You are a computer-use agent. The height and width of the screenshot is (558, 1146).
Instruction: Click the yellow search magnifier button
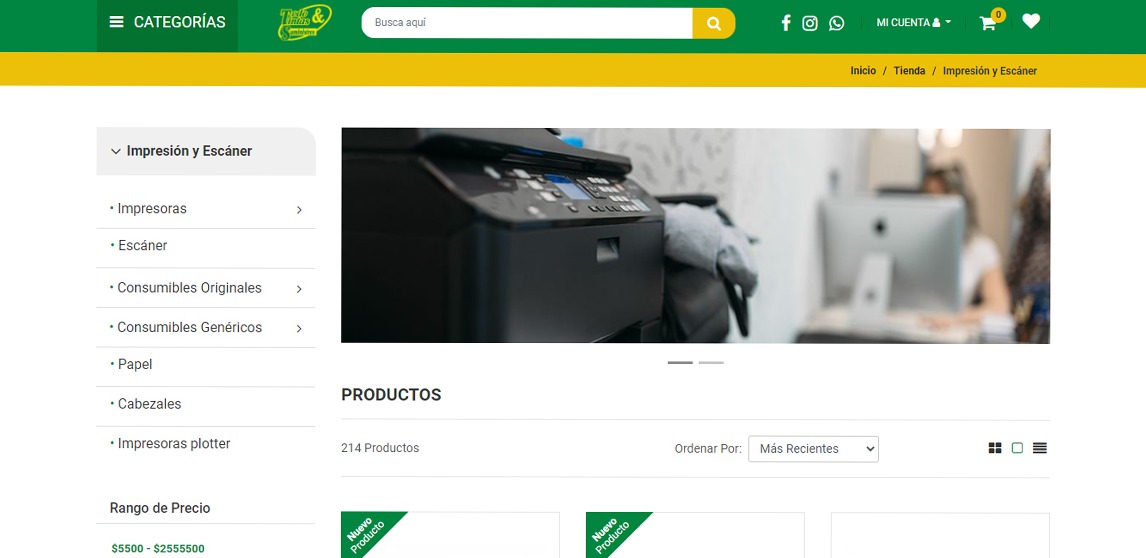coord(713,23)
